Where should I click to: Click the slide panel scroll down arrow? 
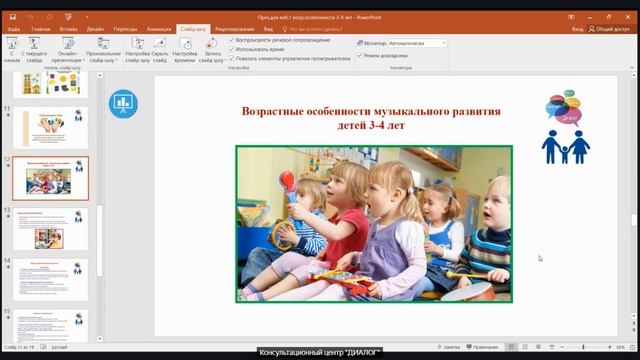100,339
